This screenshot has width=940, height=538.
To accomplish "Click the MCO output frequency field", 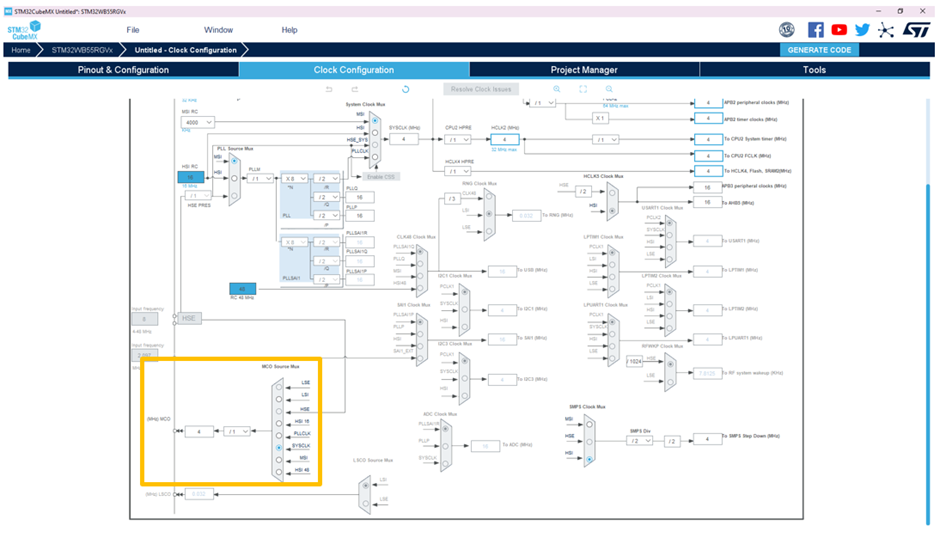I will point(199,431).
